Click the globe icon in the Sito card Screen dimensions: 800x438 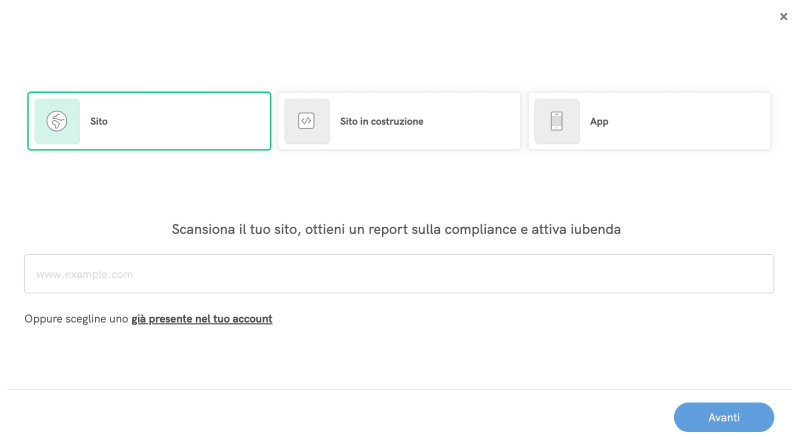point(57,121)
